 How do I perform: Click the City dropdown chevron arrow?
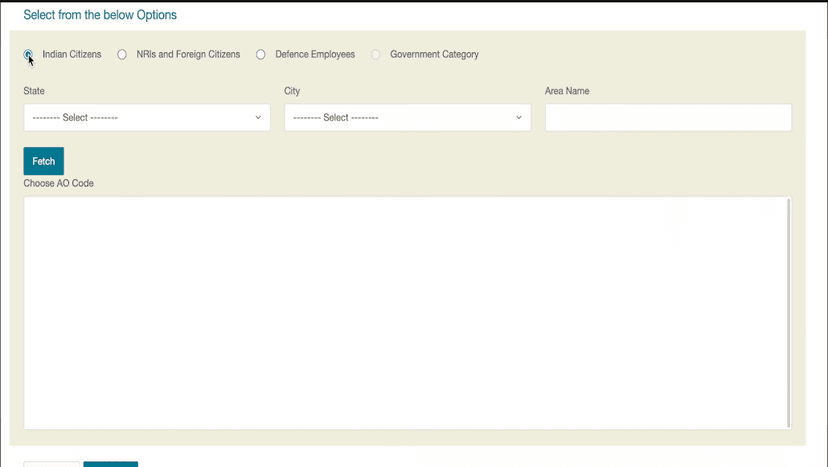(x=519, y=118)
